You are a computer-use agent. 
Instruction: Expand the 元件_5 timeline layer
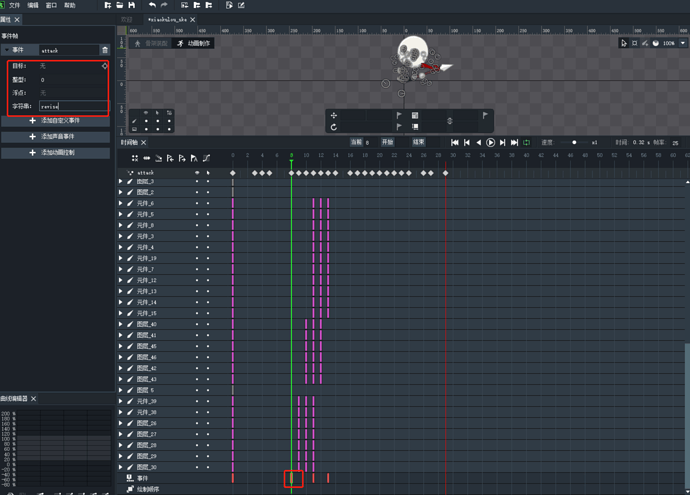[x=121, y=214]
